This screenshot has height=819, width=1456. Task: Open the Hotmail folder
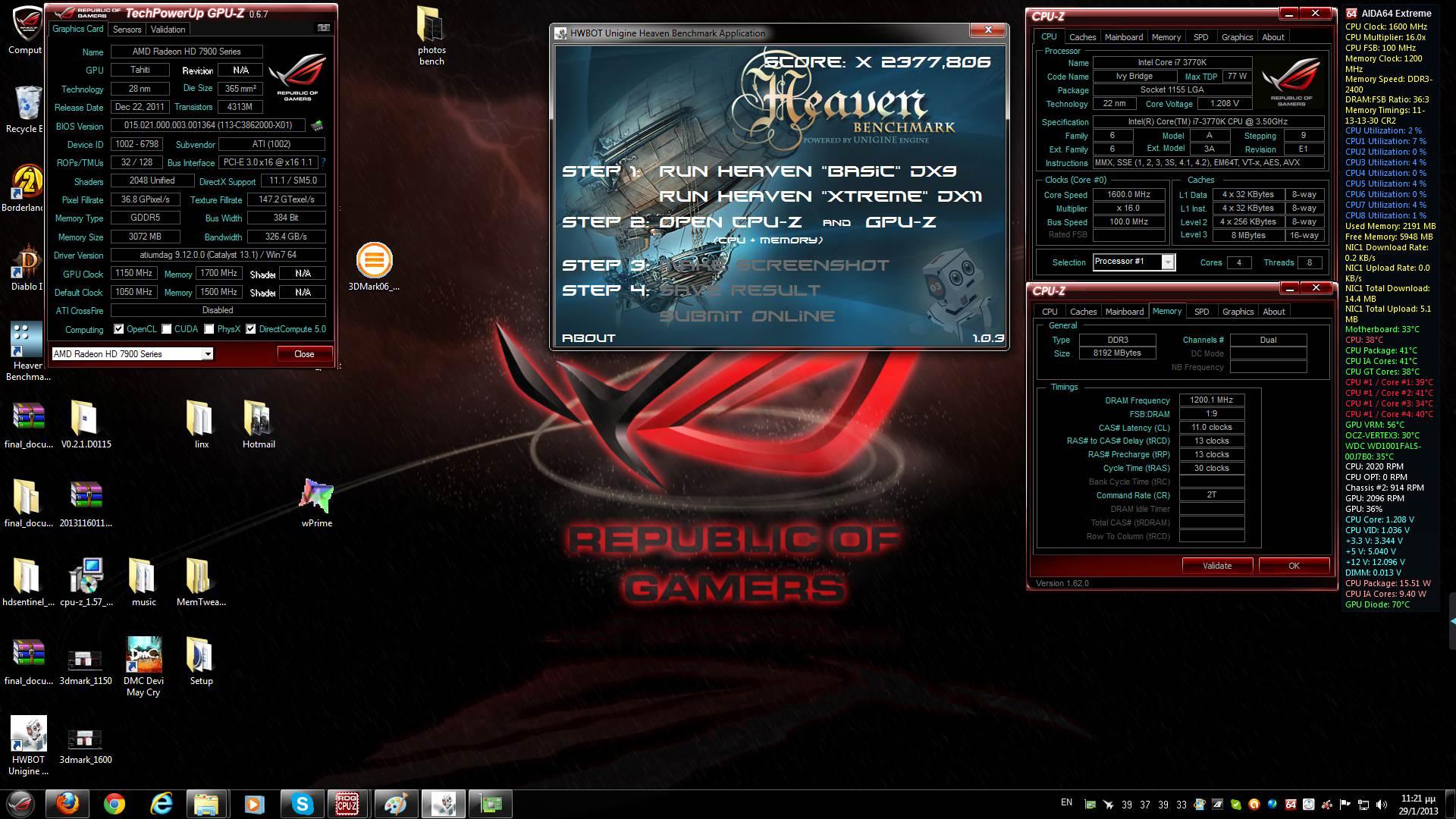pos(259,424)
